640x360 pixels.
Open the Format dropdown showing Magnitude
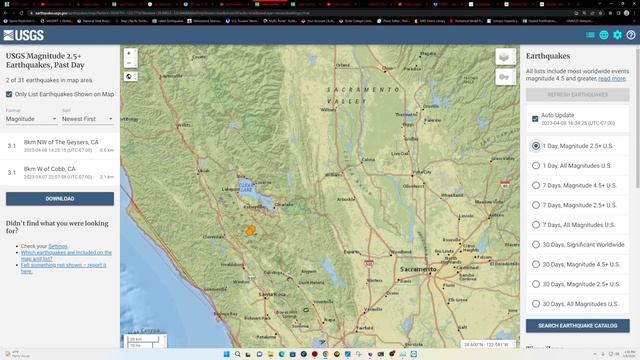(x=31, y=119)
